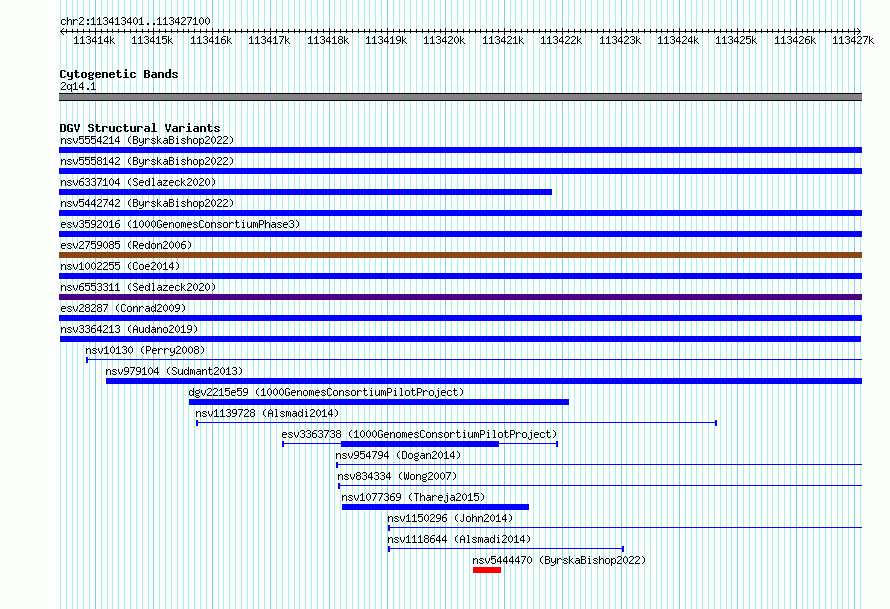Open esv3363738 (1000GenomesConsortiumPilotProject) label

tap(419, 434)
